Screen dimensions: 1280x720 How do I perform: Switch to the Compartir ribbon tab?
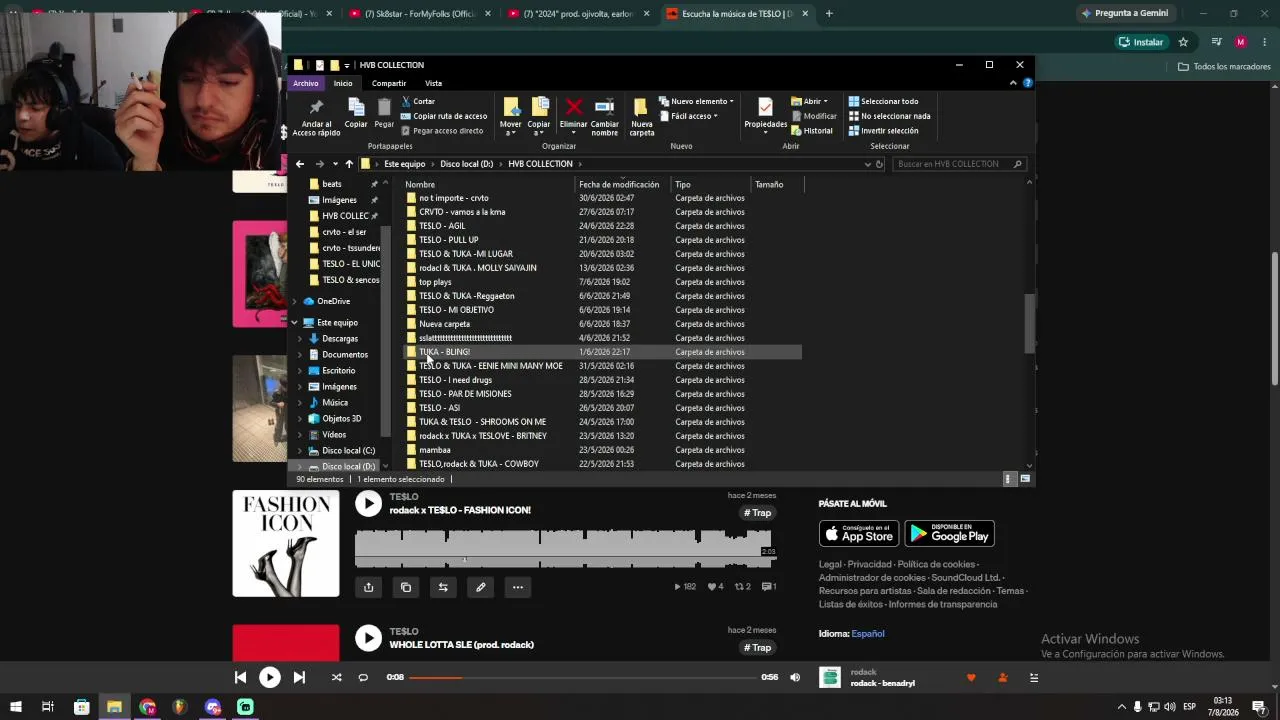(389, 83)
